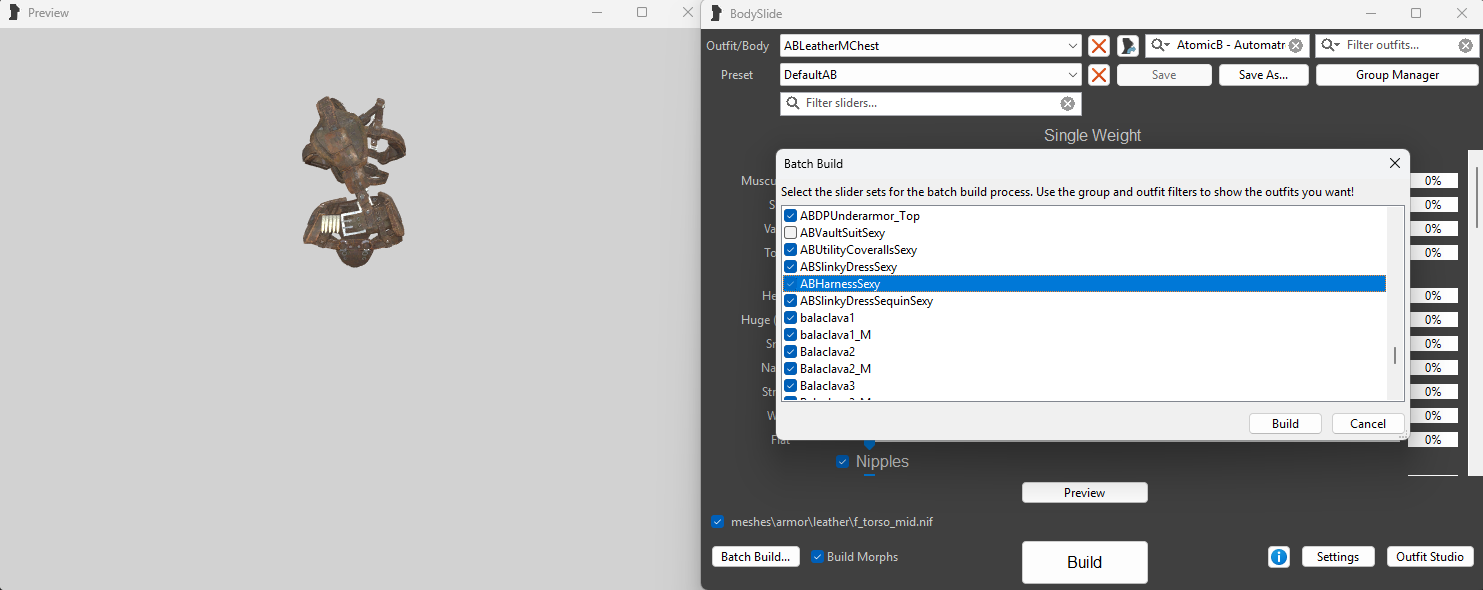
Task: Click the Preview window title bar icon
Action: [x=13, y=13]
